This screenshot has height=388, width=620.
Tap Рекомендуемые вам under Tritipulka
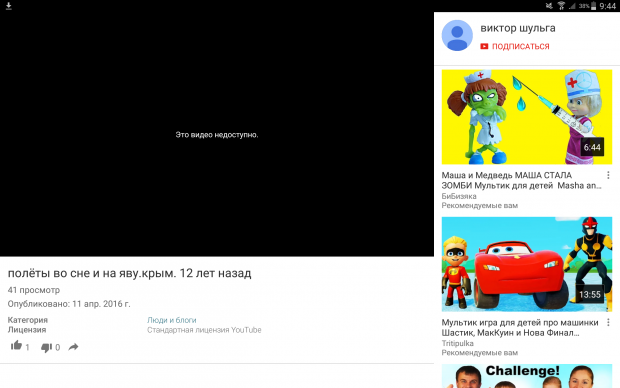click(480, 353)
